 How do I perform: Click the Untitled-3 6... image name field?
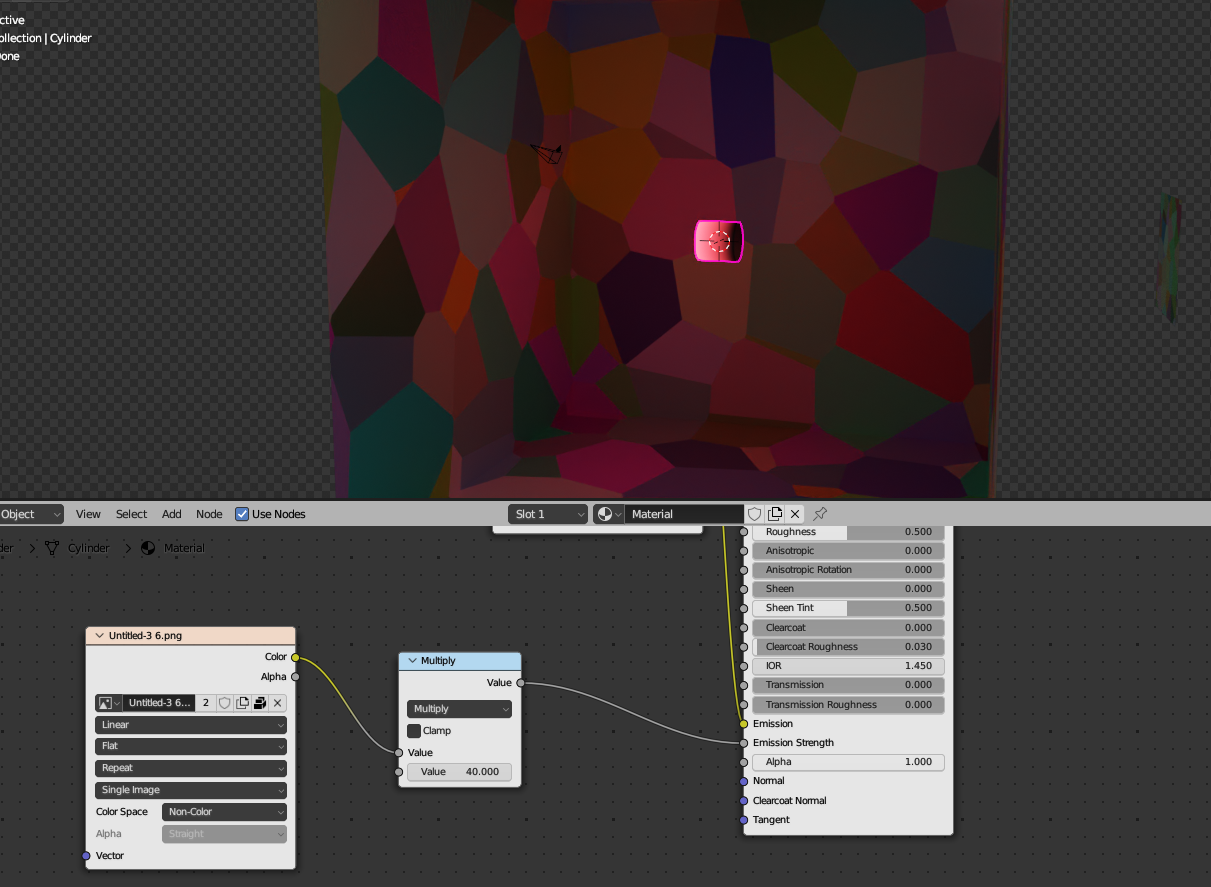159,703
